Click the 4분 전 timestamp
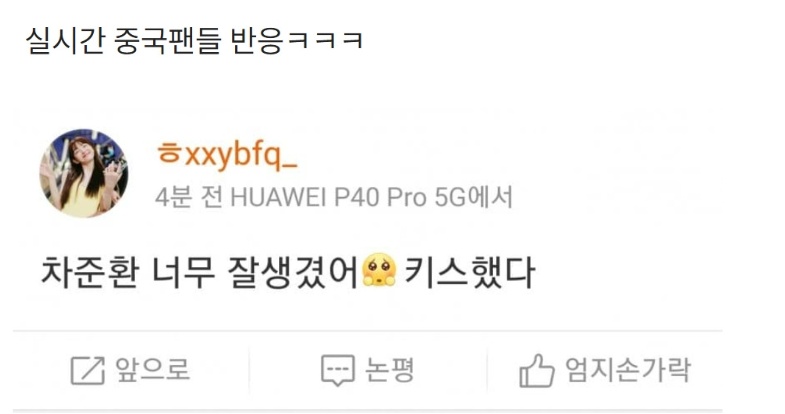The height and width of the screenshot is (414, 785). click(189, 197)
